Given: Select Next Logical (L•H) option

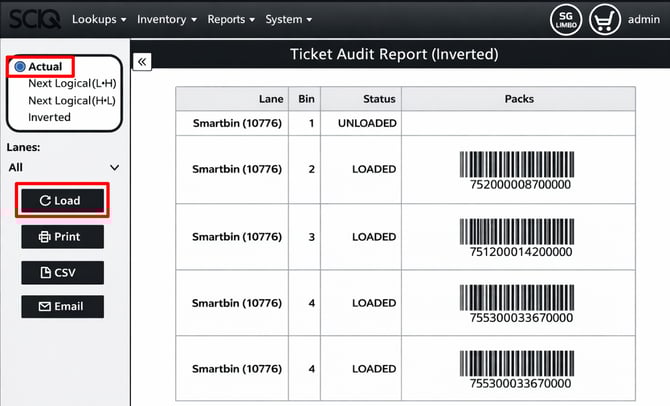Looking at the screenshot, I should point(72,83).
